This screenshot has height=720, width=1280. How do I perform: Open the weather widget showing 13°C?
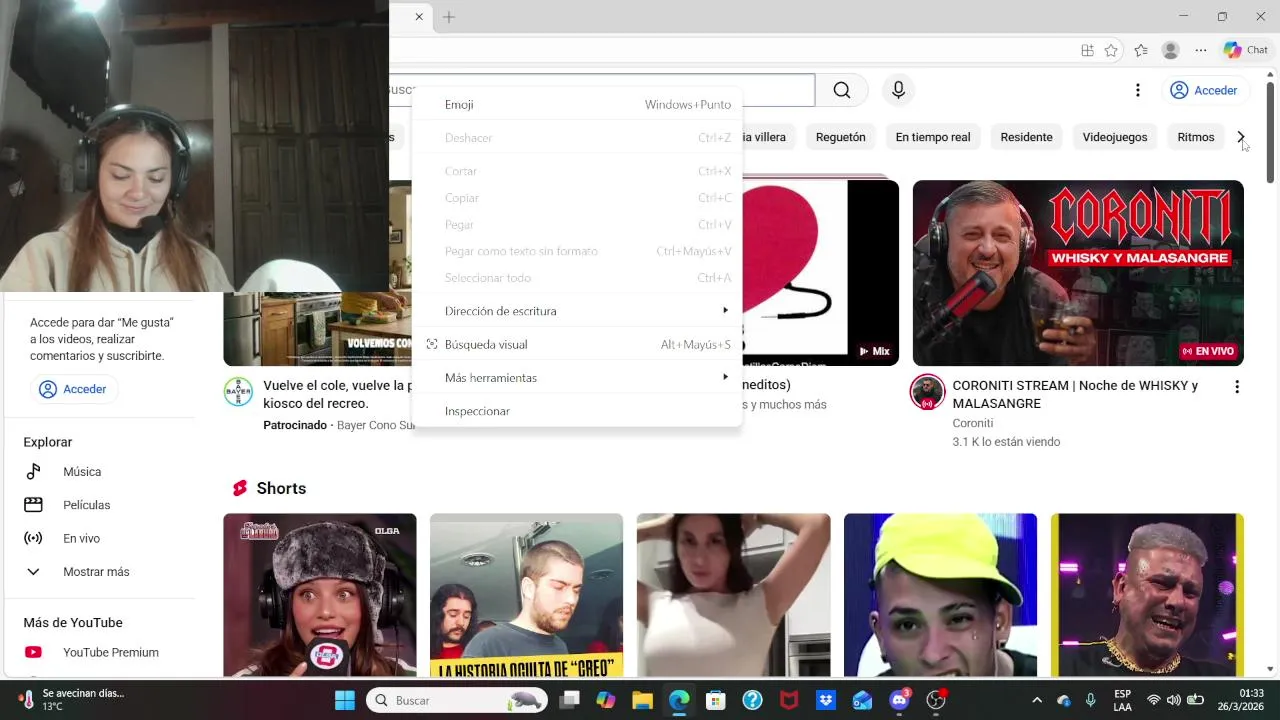[x=70, y=700]
